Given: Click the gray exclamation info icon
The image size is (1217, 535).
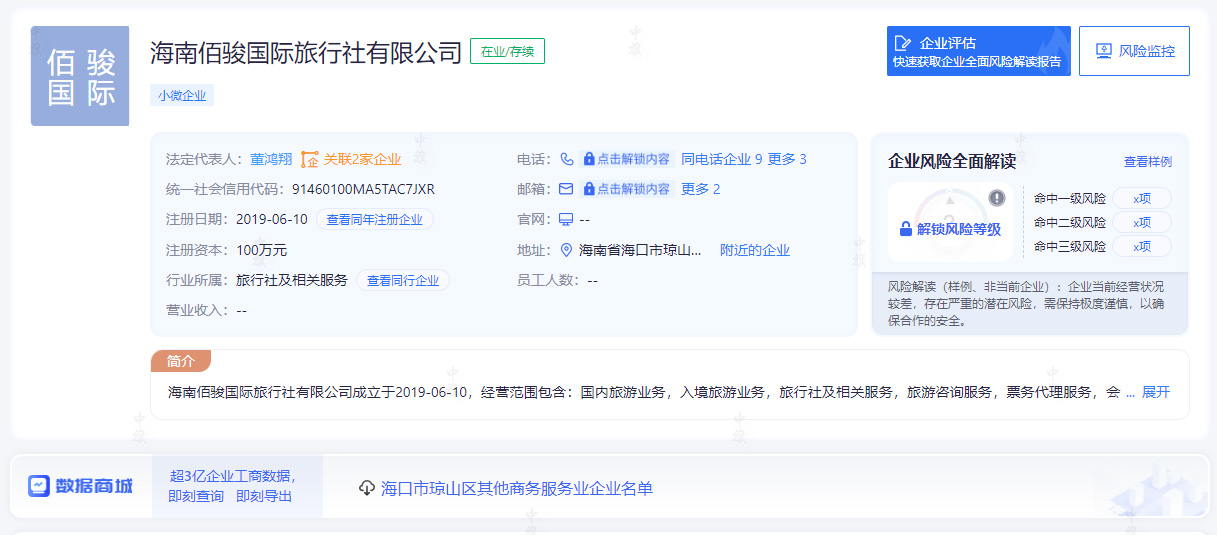Looking at the screenshot, I should 996,198.
